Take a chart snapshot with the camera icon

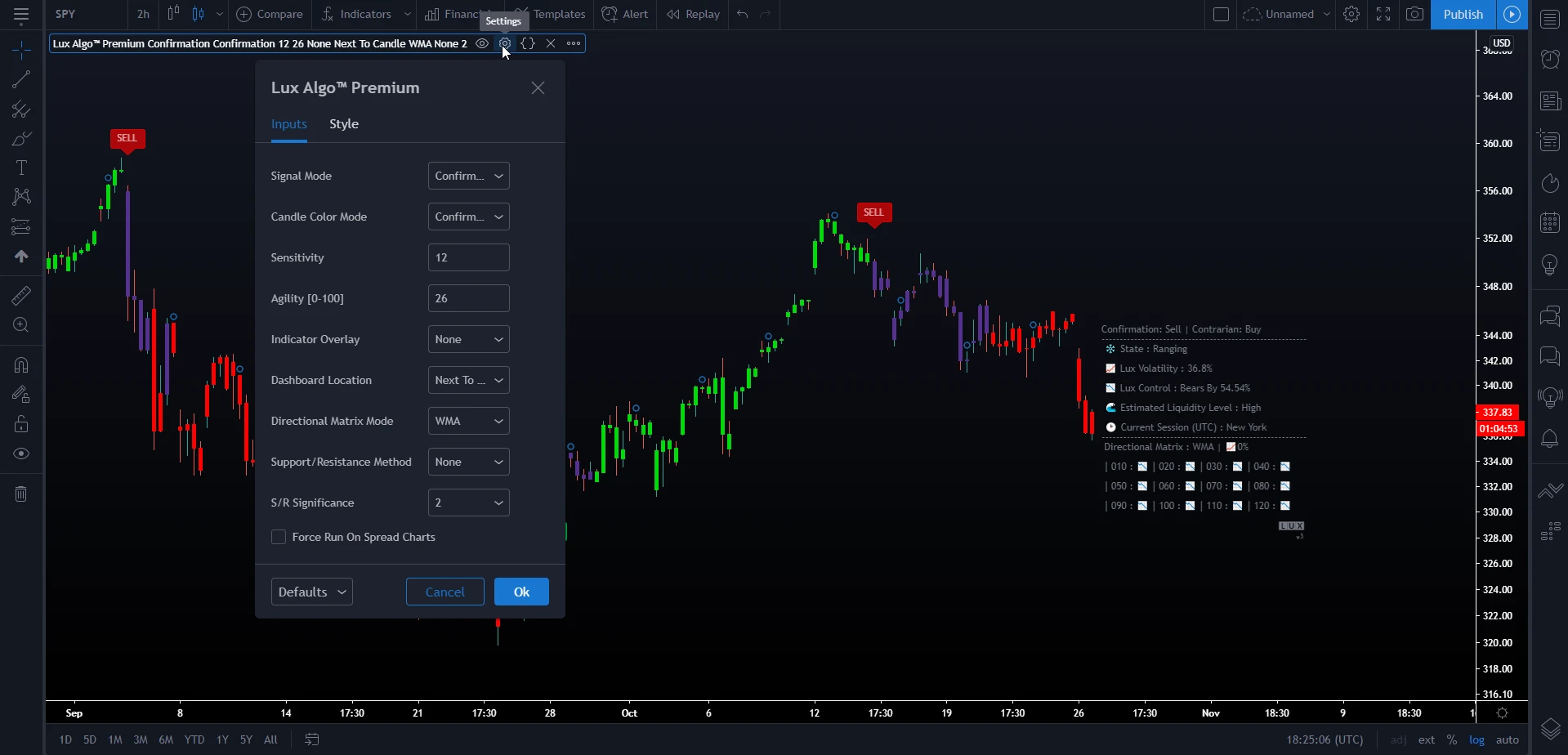click(x=1414, y=14)
